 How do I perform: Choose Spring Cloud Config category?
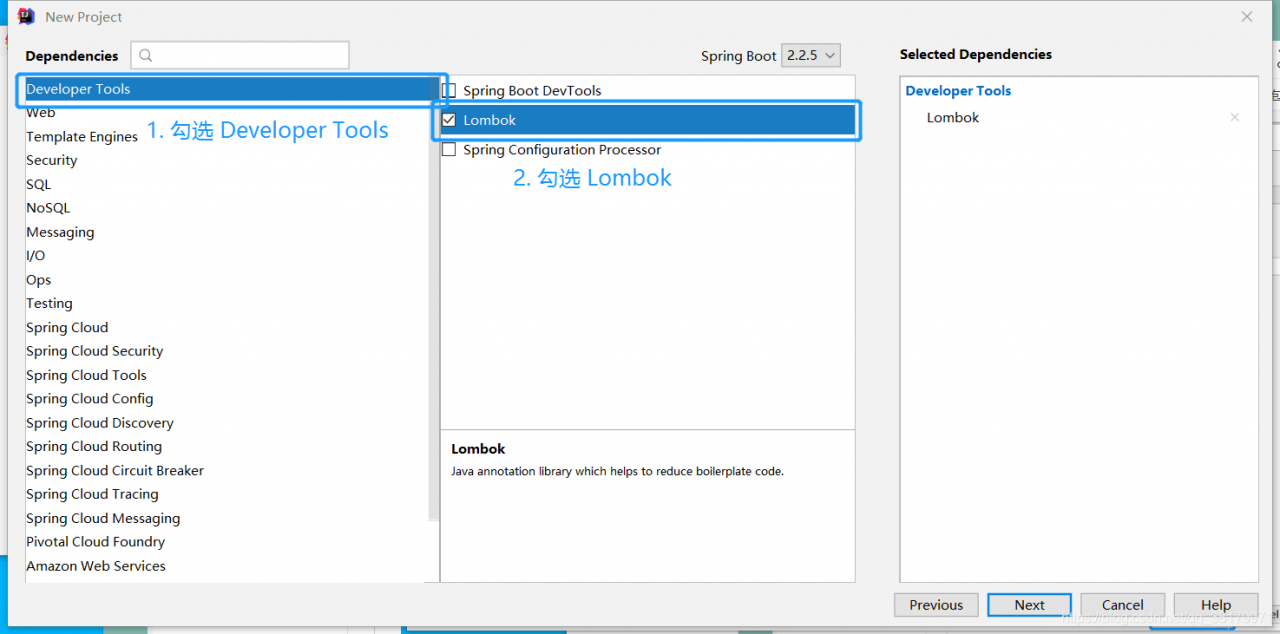(90, 399)
